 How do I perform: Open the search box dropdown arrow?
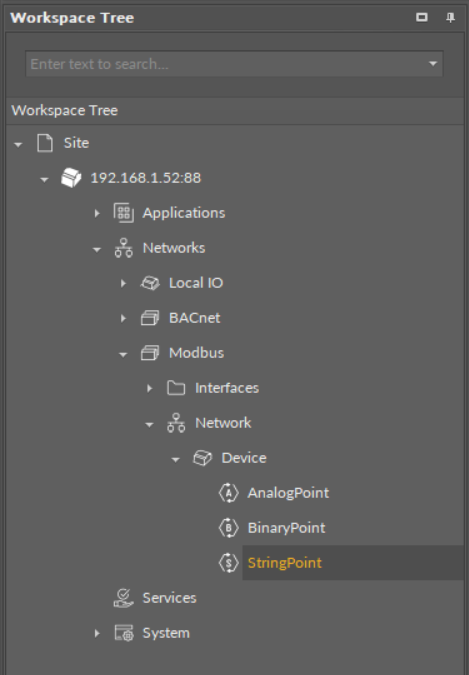(433, 64)
